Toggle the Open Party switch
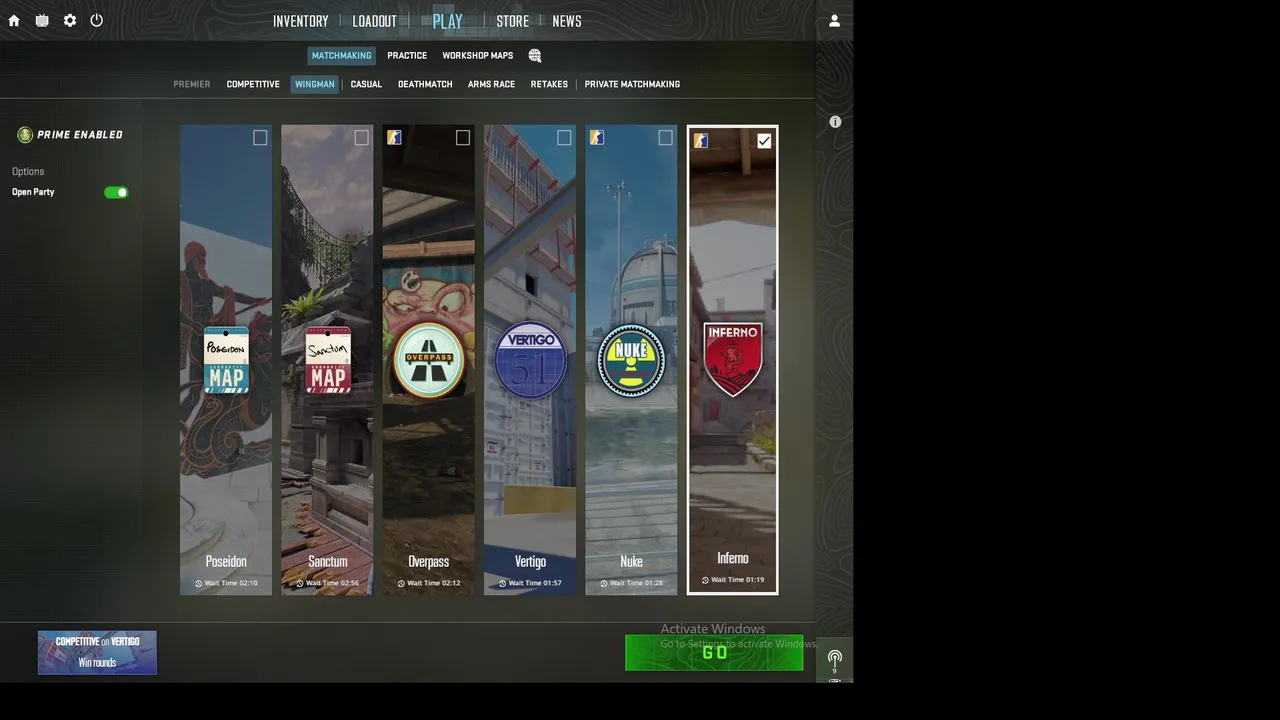The height and width of the screenshot is (720, 1280). 116,192
